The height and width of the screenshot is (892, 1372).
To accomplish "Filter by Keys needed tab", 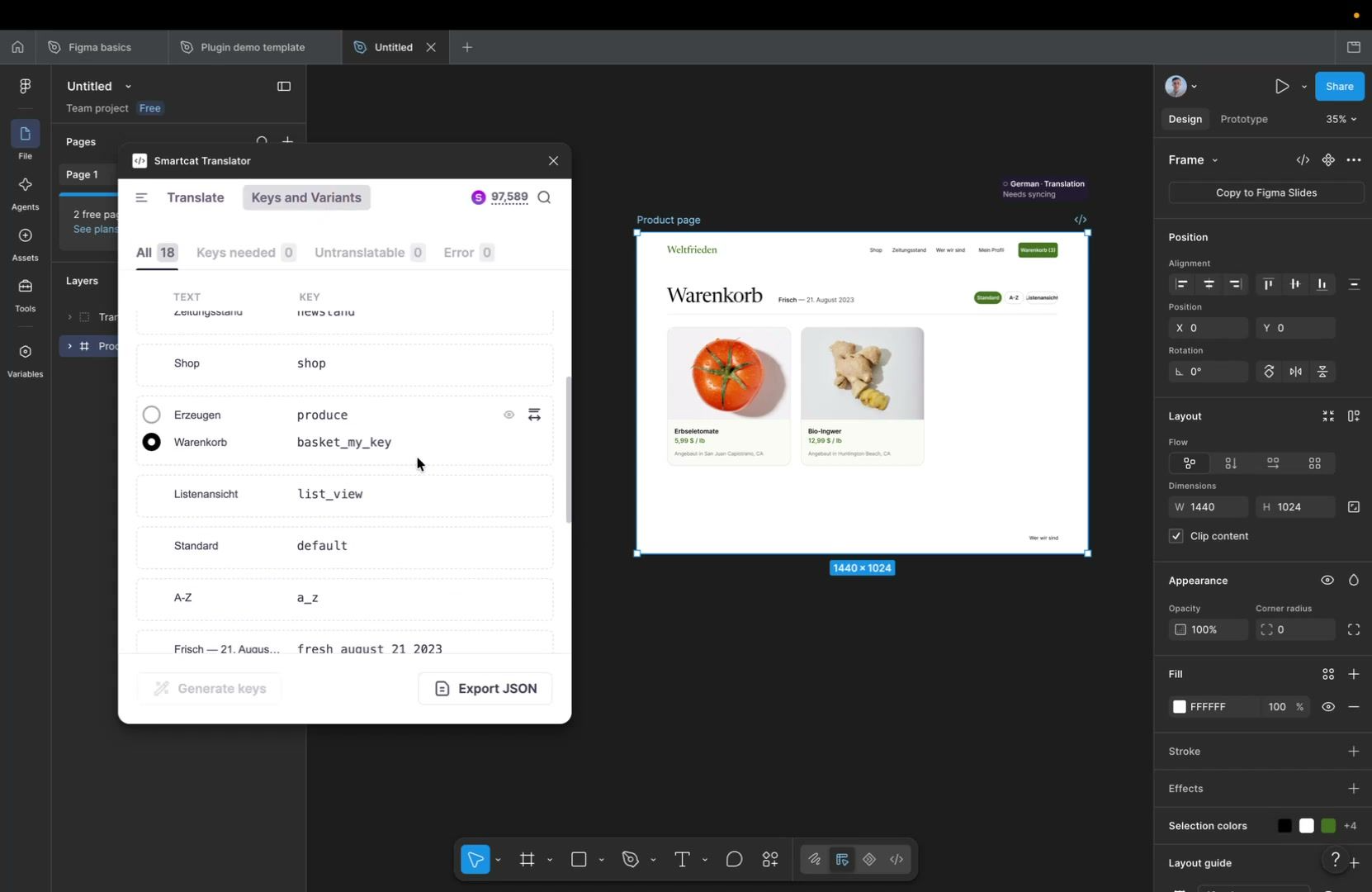I will (246, 253).
